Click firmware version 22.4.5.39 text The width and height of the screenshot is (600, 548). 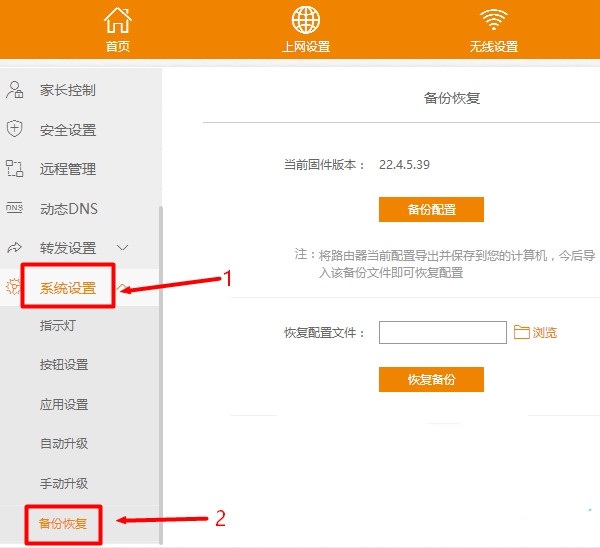click(404, 165)
